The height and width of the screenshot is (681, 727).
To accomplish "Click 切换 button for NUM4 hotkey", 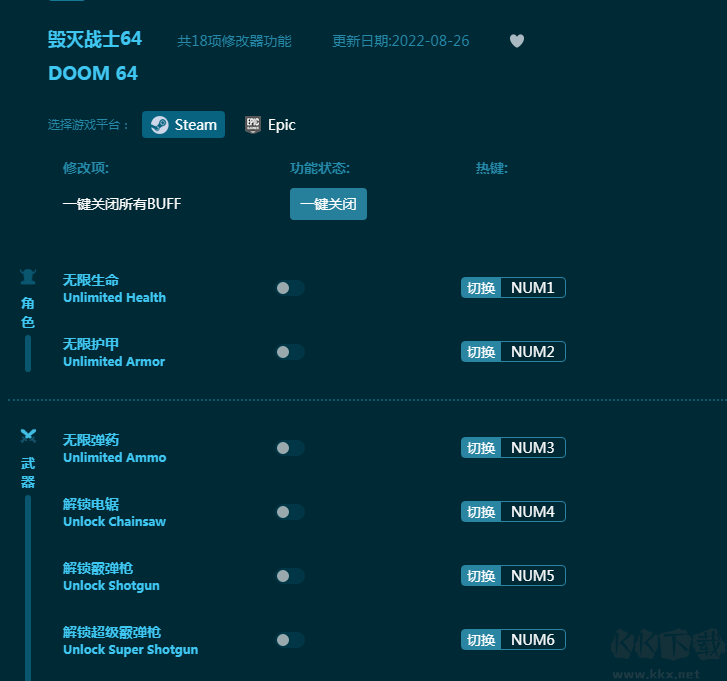I will tap(481, 512).
